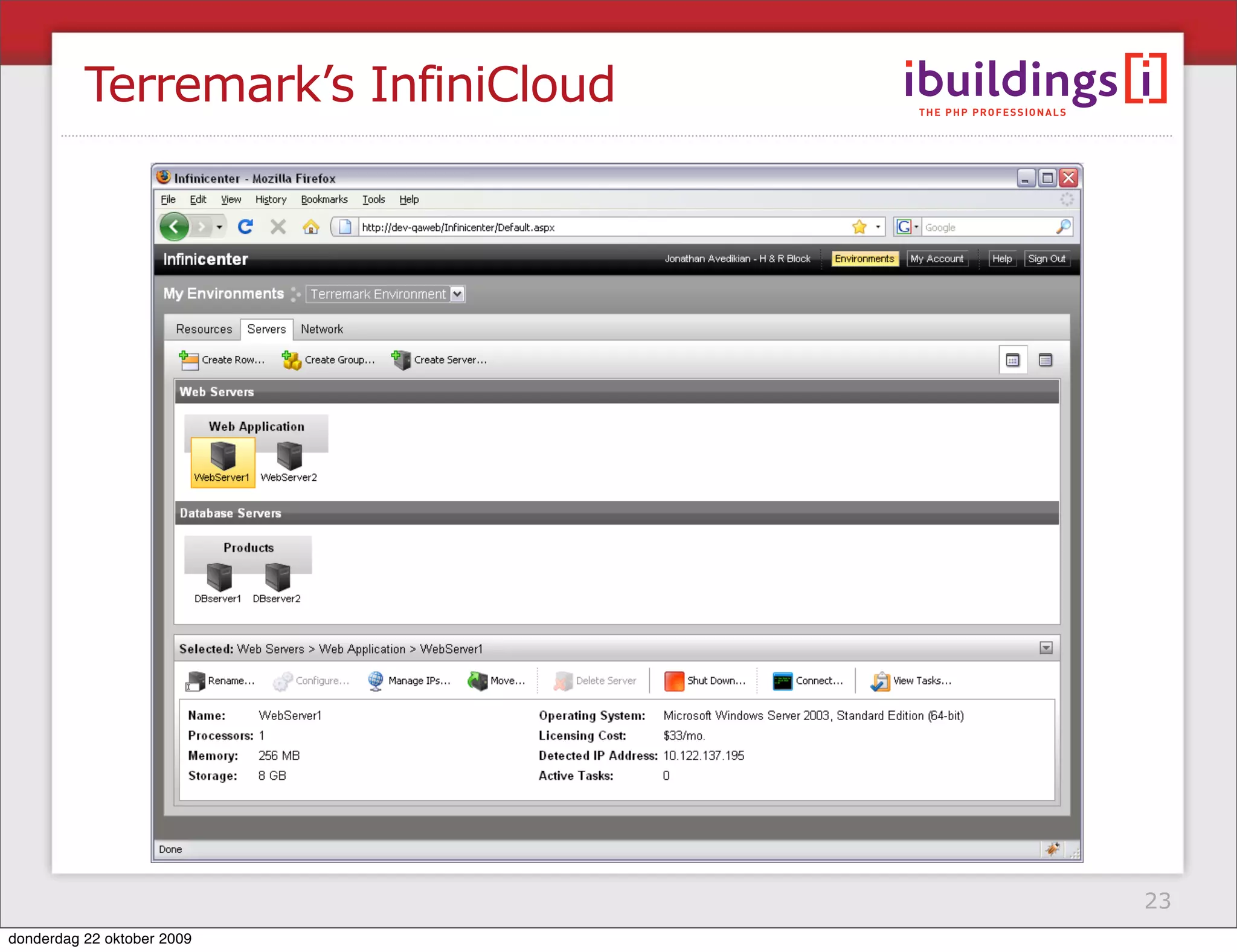This screenshot has height=952, width=1237.
Task: Click the Configure gear icon
Action: (x=283, y=681)
